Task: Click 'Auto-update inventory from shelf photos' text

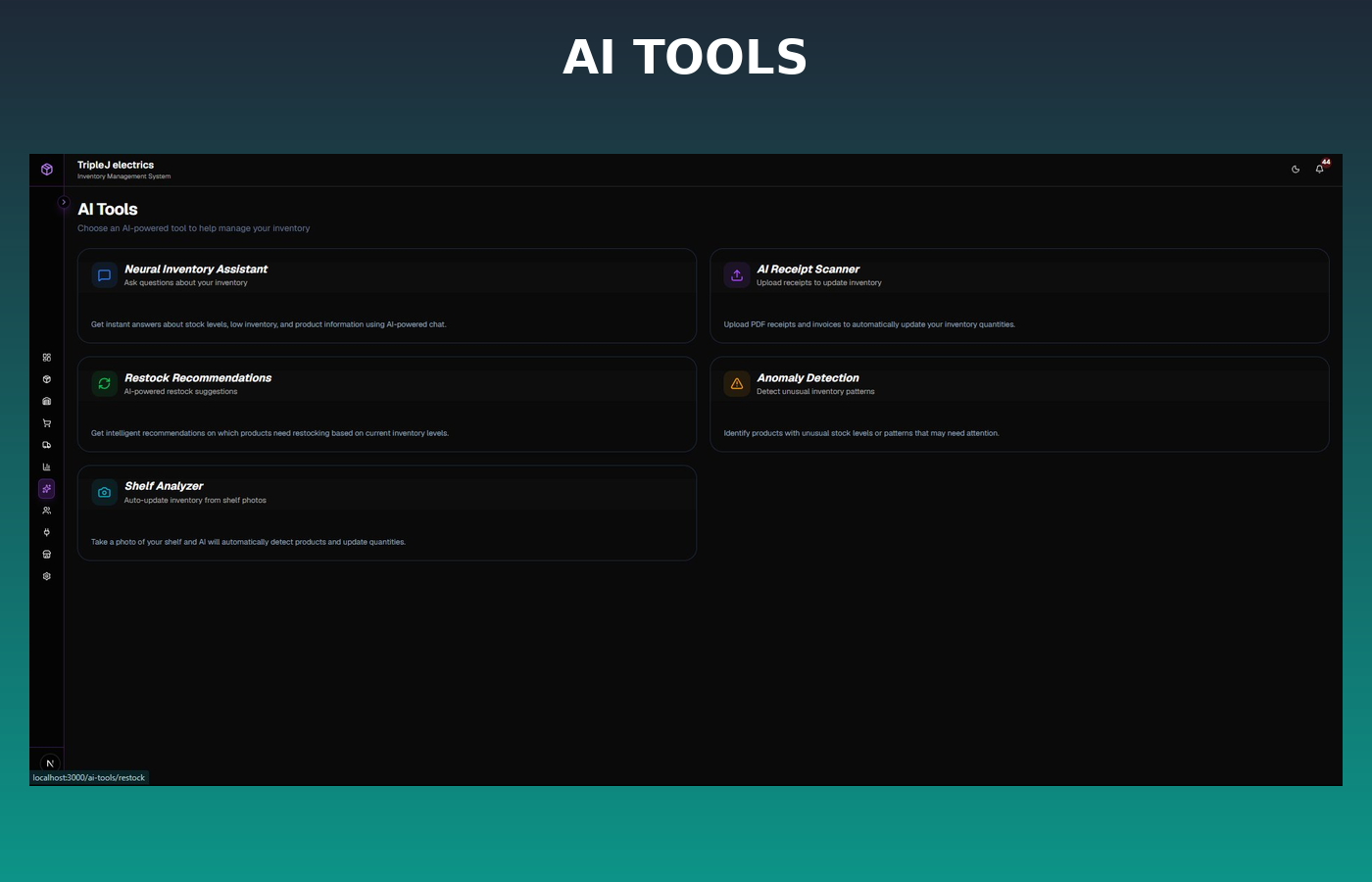Action: pos(195,500)
